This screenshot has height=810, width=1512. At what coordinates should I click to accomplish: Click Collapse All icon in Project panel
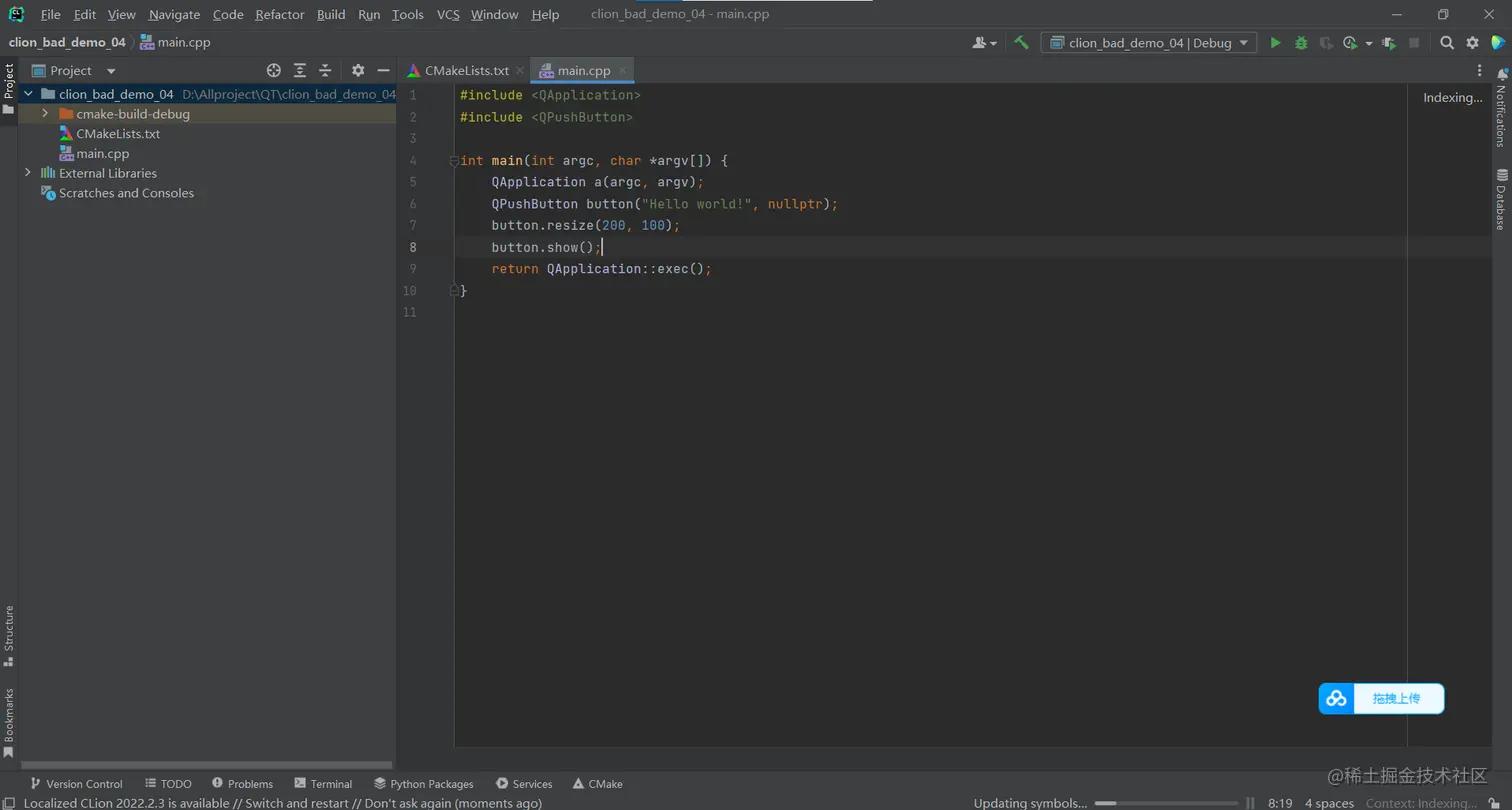coord(325,71)
